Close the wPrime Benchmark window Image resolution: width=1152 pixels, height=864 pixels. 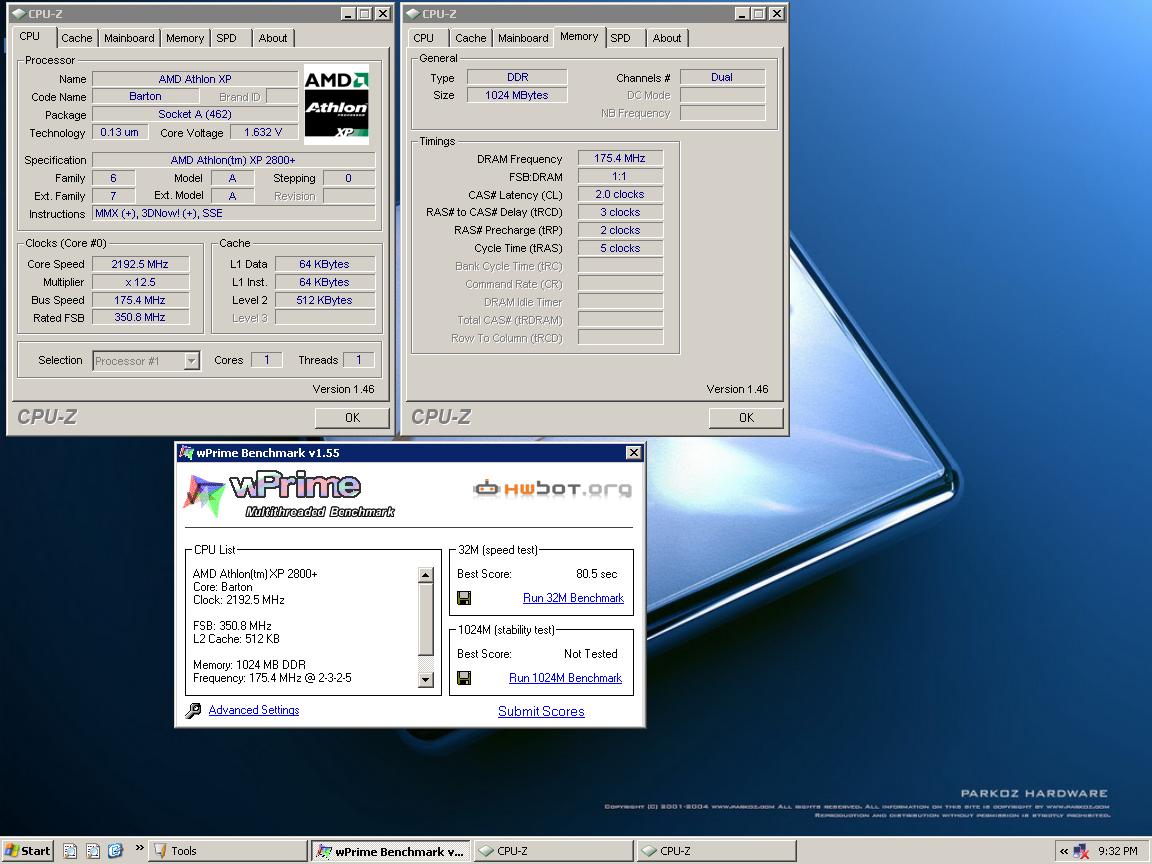(633, 453)
